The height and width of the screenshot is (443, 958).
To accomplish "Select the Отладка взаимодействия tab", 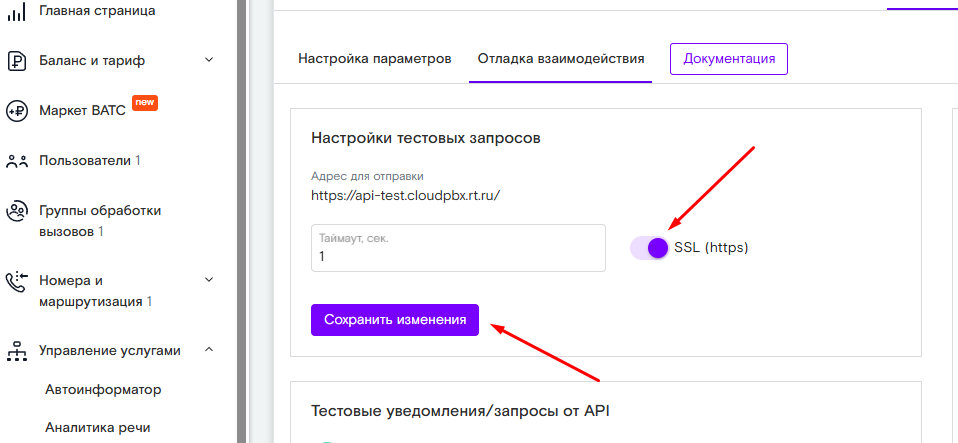I will click(560, 58).
